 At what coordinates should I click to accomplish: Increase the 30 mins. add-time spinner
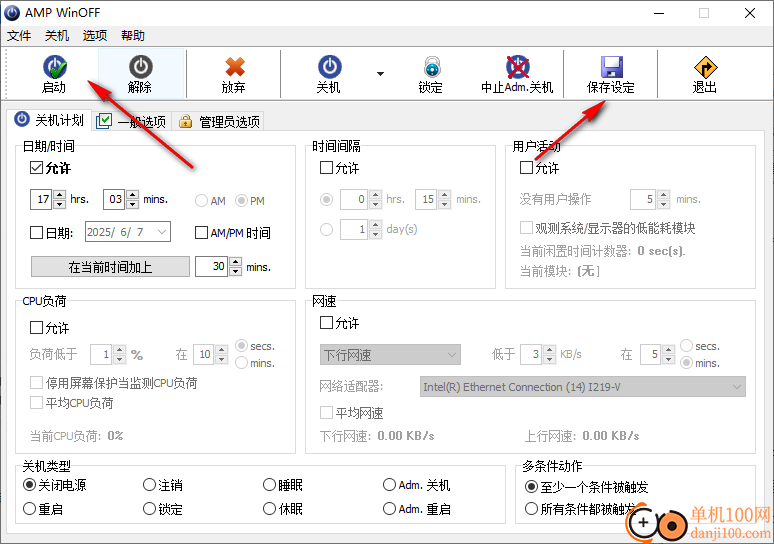click(x=235, y=262)
